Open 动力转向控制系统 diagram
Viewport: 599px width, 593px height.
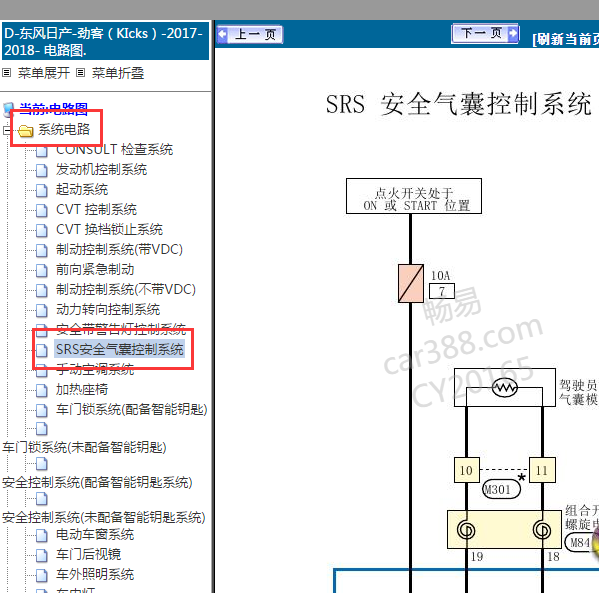[x=108, y=309]
